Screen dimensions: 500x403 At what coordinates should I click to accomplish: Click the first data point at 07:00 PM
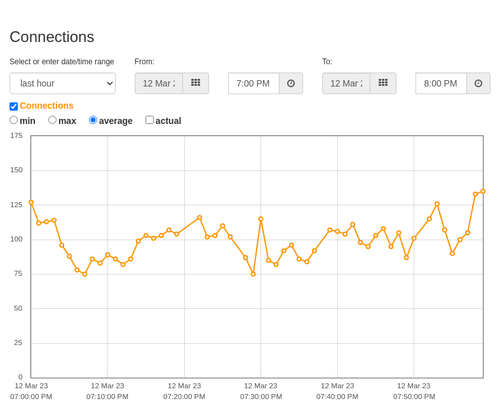coord(31,202)
